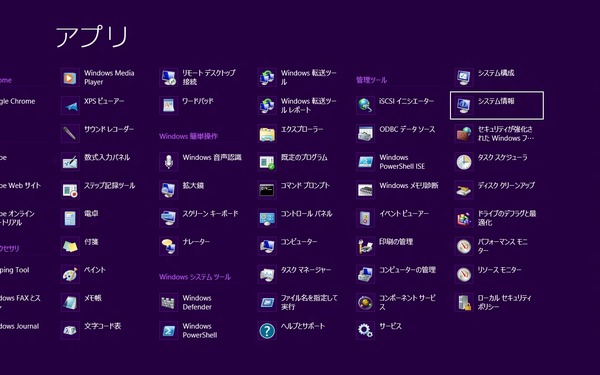600x375 pixels.
Task: Open 既定のプログラム icon
Action: (x=267, y=162)
